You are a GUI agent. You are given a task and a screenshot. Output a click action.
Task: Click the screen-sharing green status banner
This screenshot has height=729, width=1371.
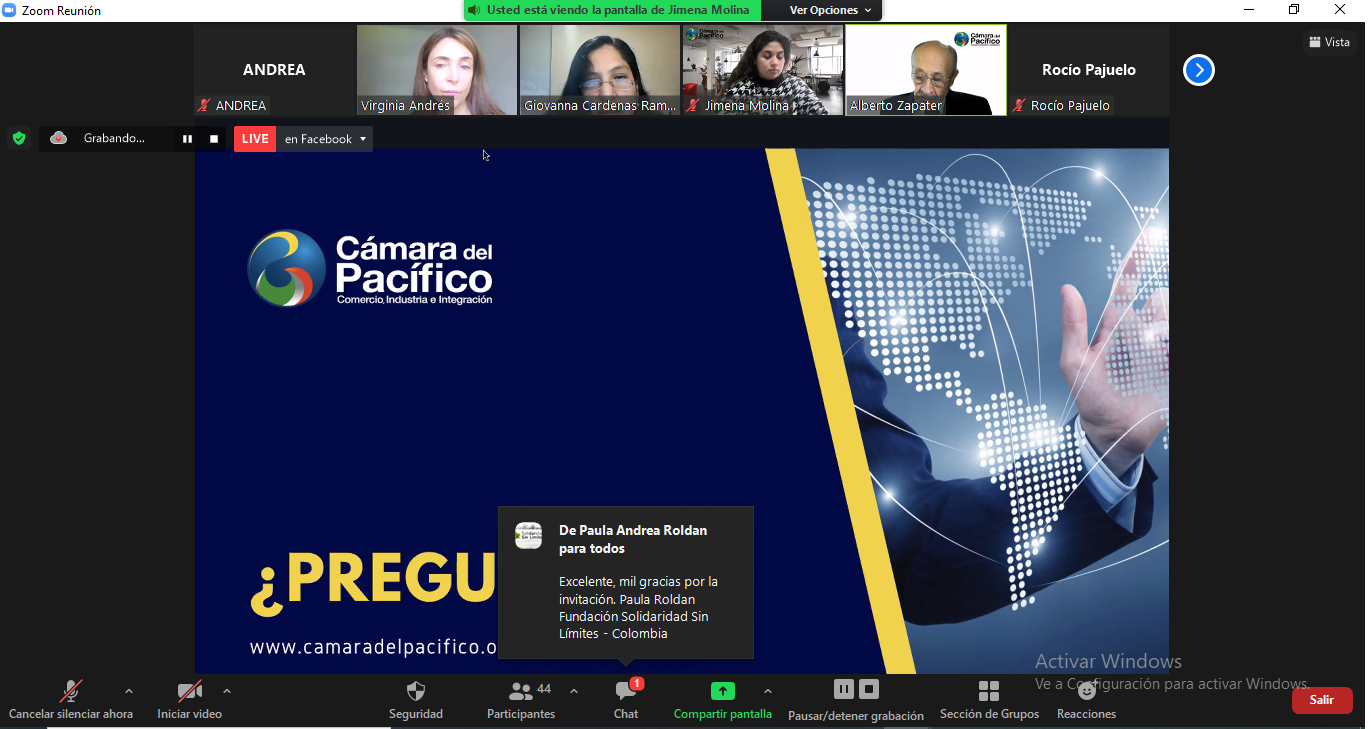613,10
